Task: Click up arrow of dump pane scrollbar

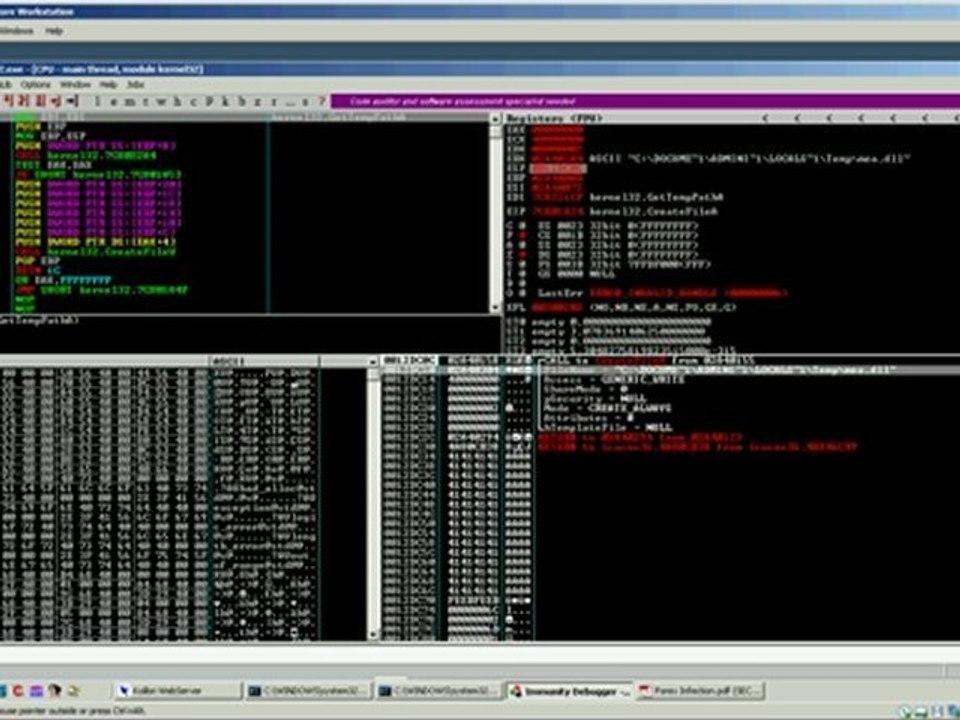Action: point(373,362)
